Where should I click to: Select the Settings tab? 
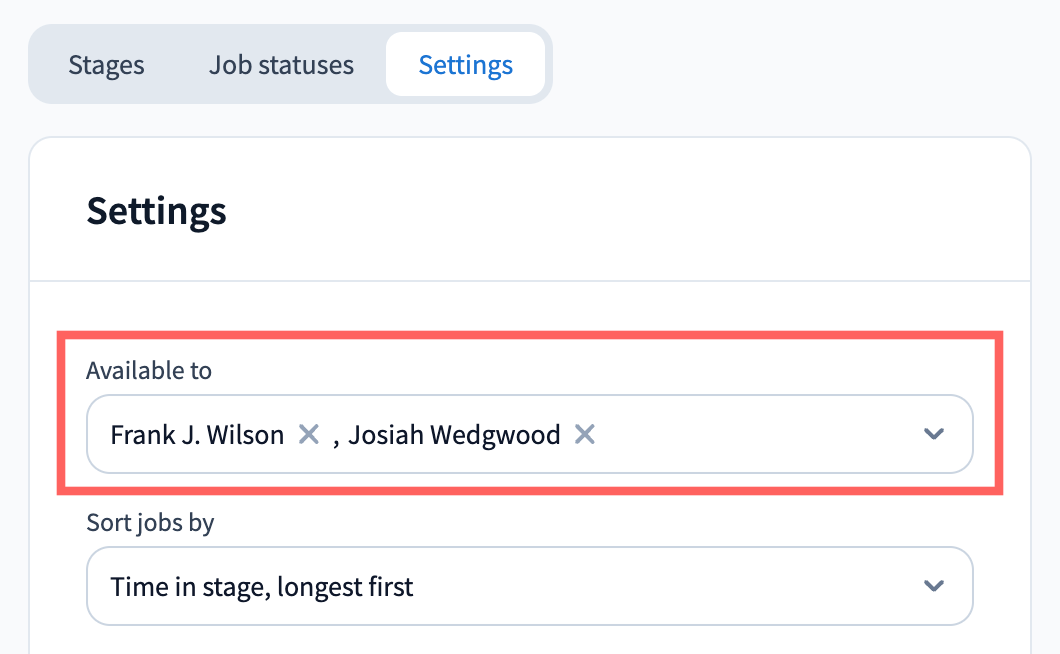click(x=465, y=65)
